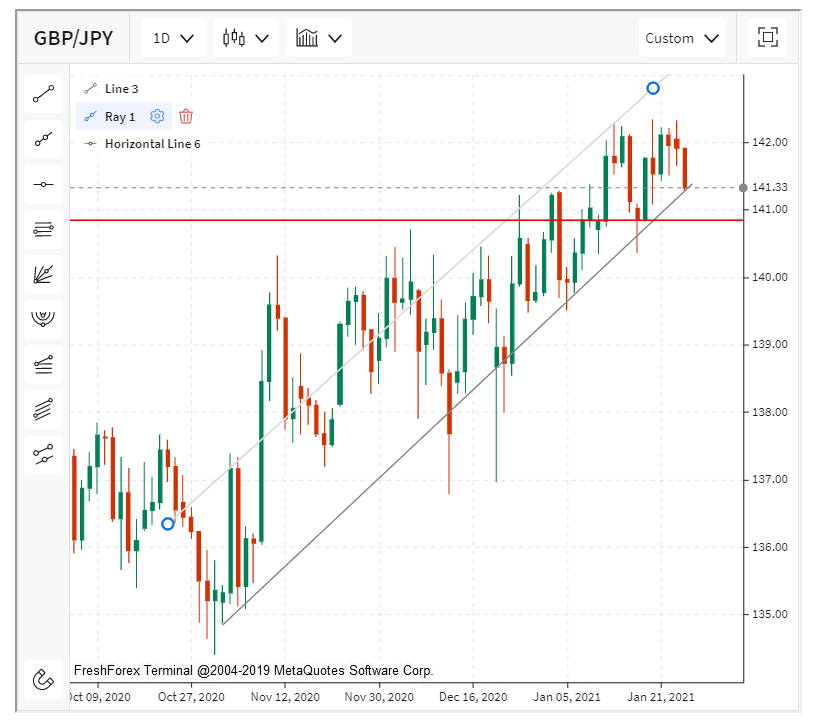Click the 141.00 price axis label
816x722 pixels.
click(770, 209)
